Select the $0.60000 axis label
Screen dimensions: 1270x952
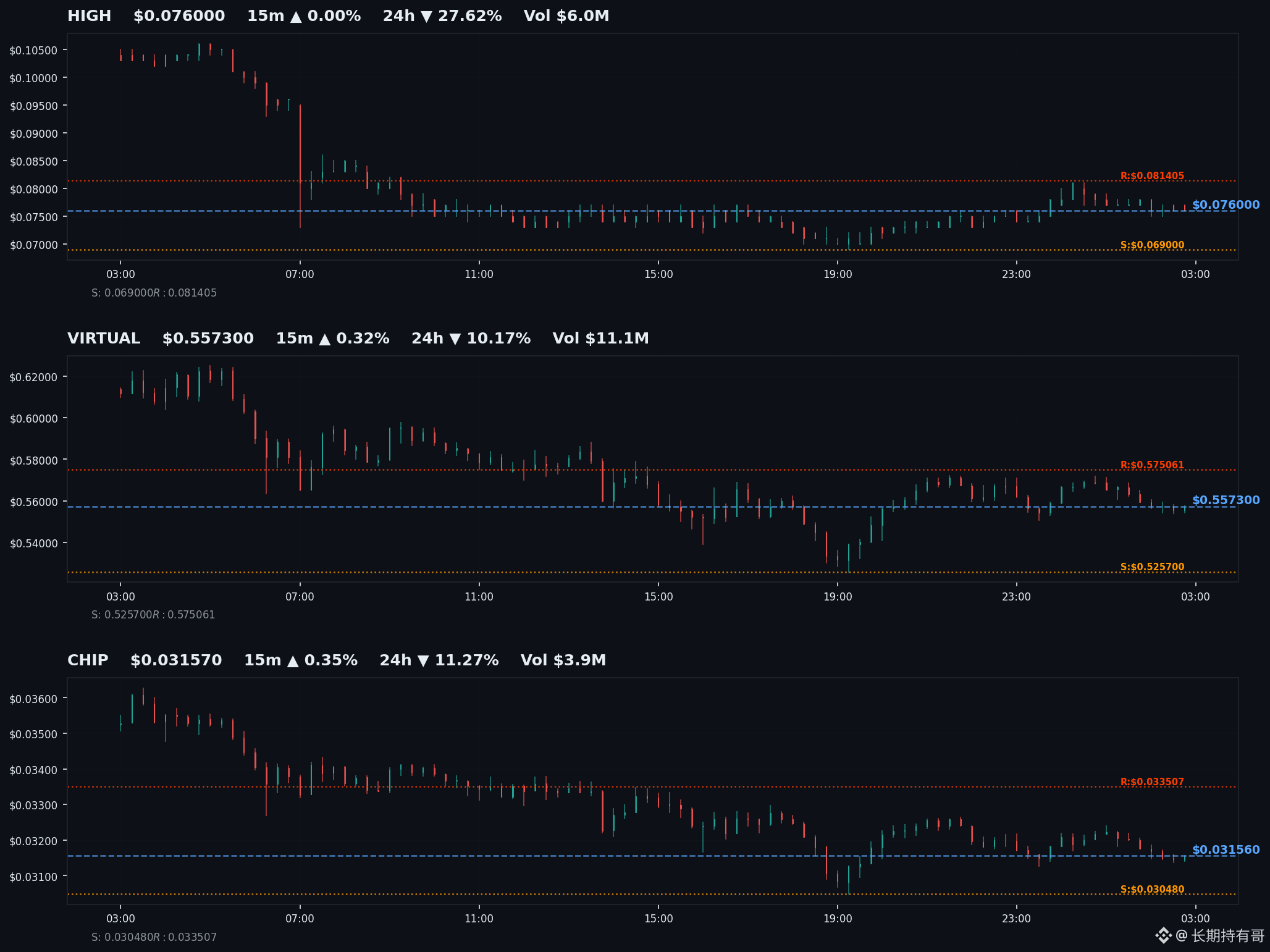point(33,419)
